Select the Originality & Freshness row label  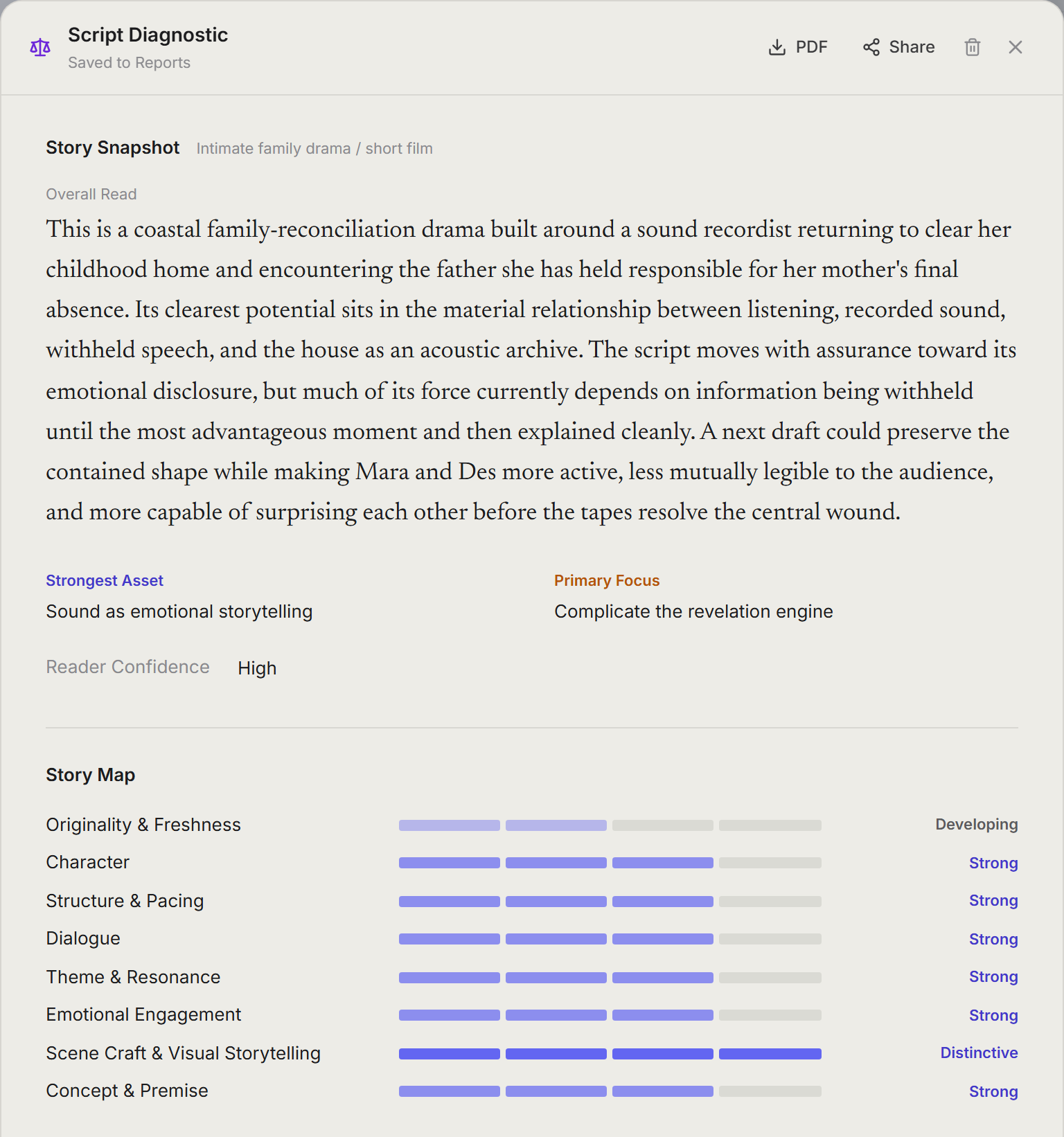143,825
